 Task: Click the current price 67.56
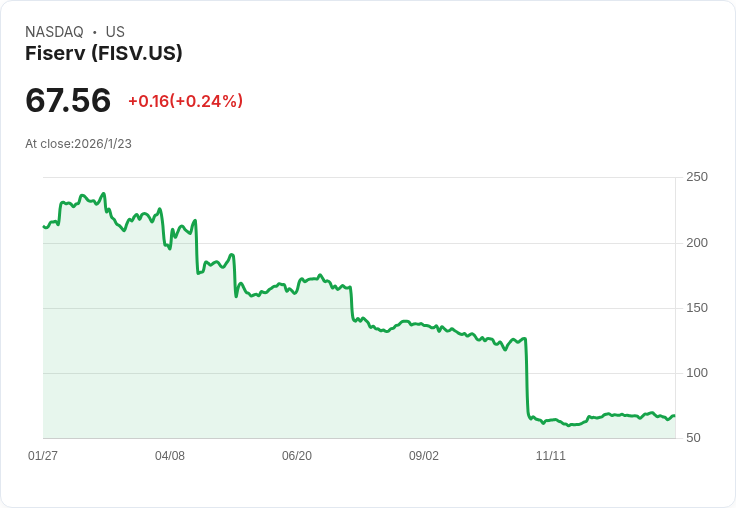tap(68, 101)
